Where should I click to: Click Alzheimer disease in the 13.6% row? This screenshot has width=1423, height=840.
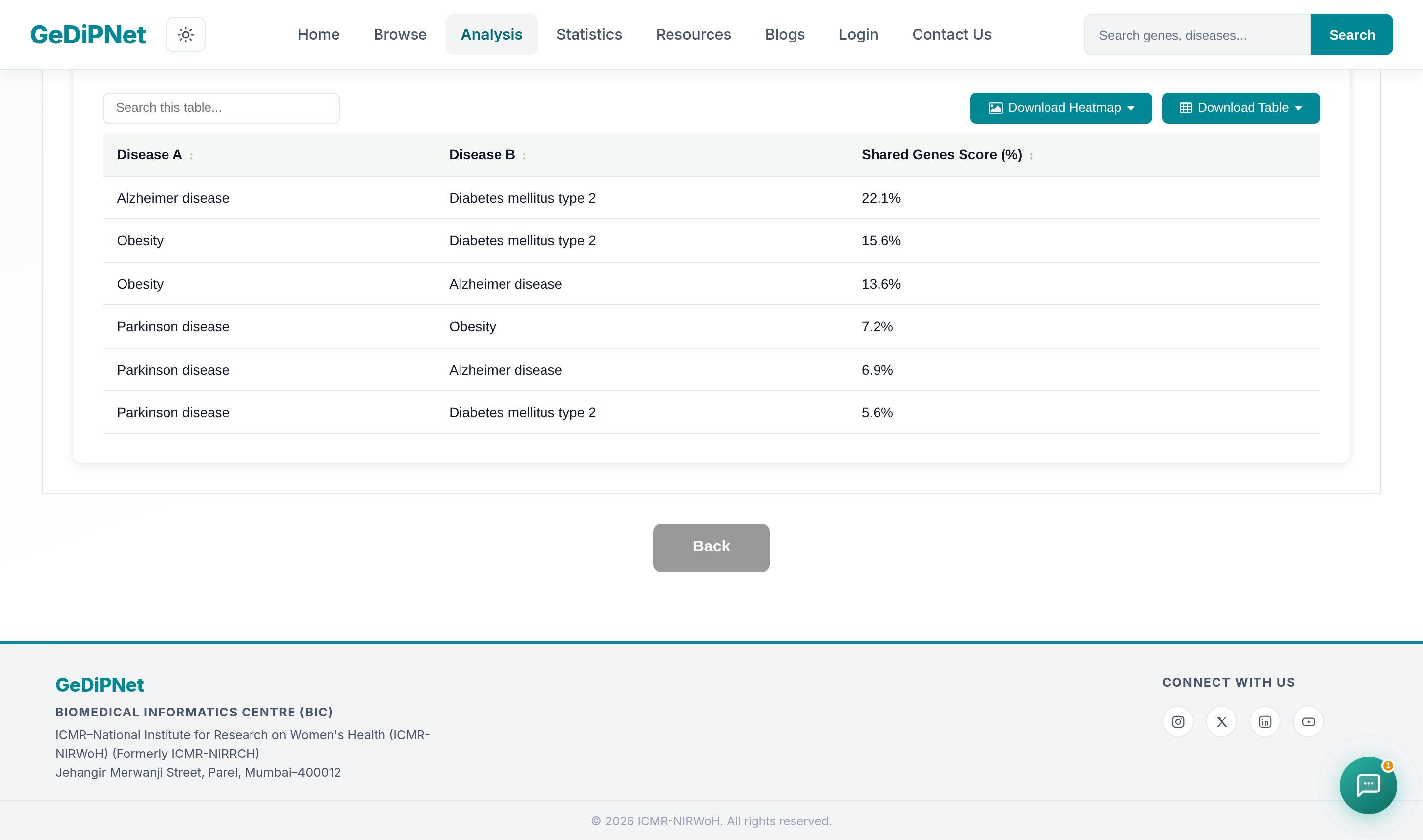tap(505, 284)
